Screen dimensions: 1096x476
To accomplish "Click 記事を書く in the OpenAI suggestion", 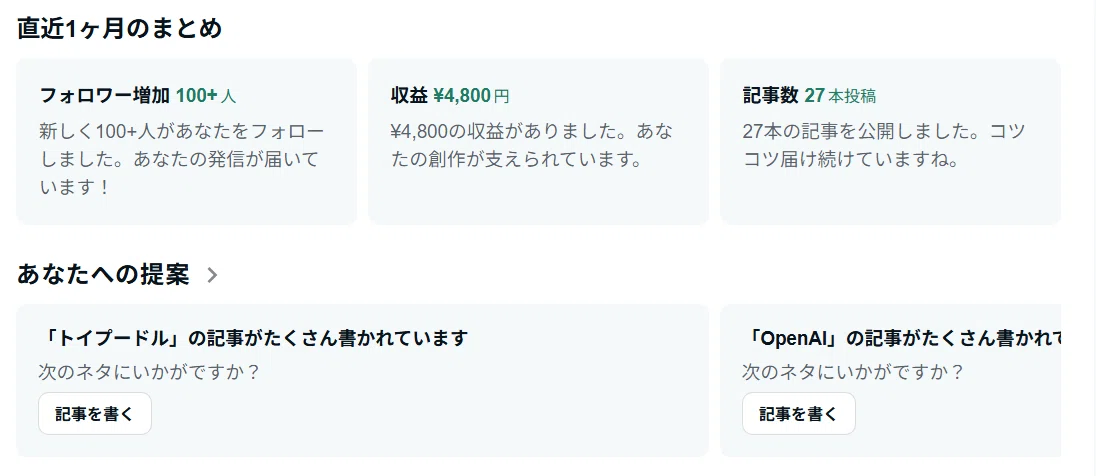I will (799, 414).
